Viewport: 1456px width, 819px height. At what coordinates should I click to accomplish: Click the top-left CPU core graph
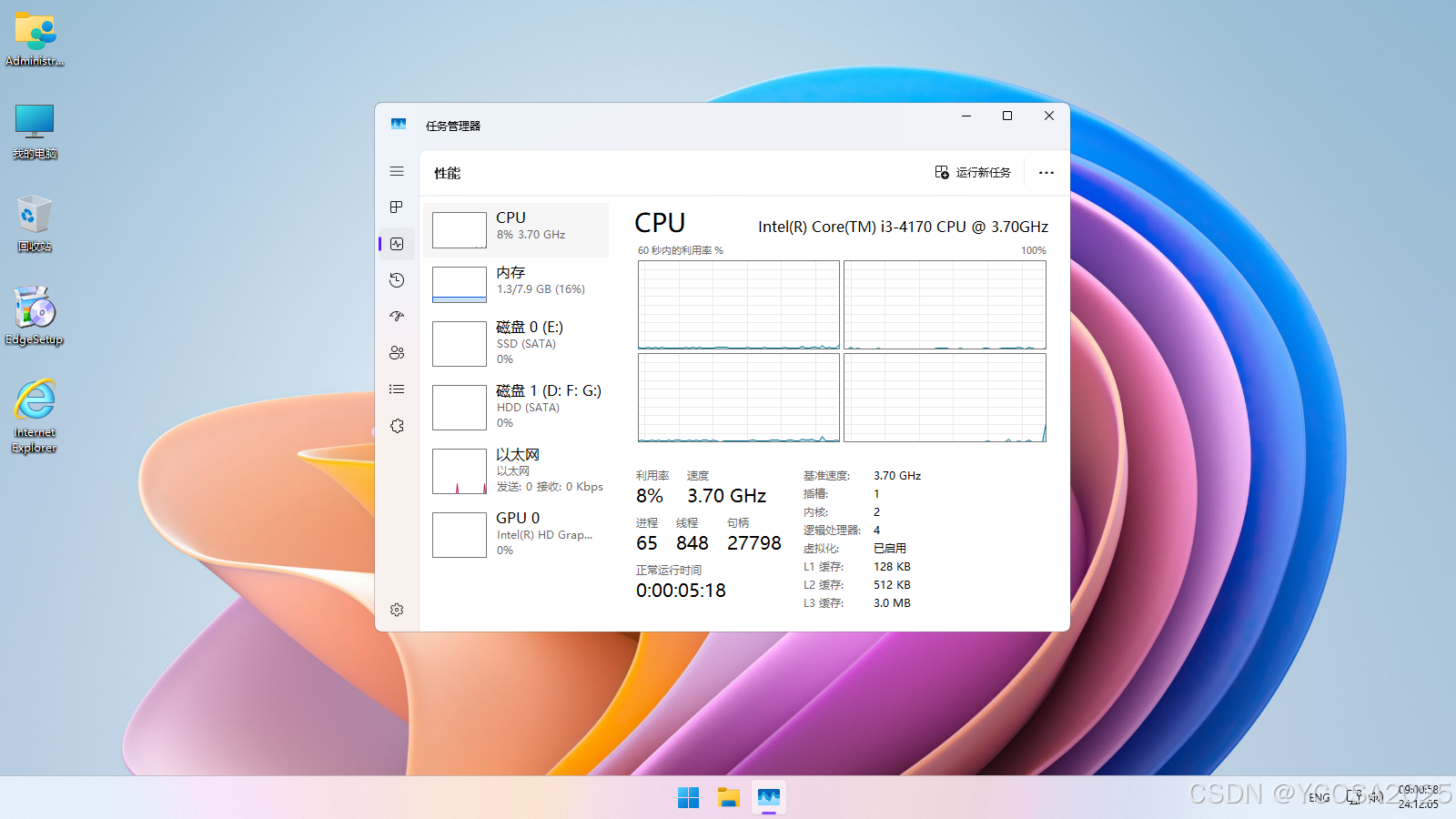pos(739,305)
